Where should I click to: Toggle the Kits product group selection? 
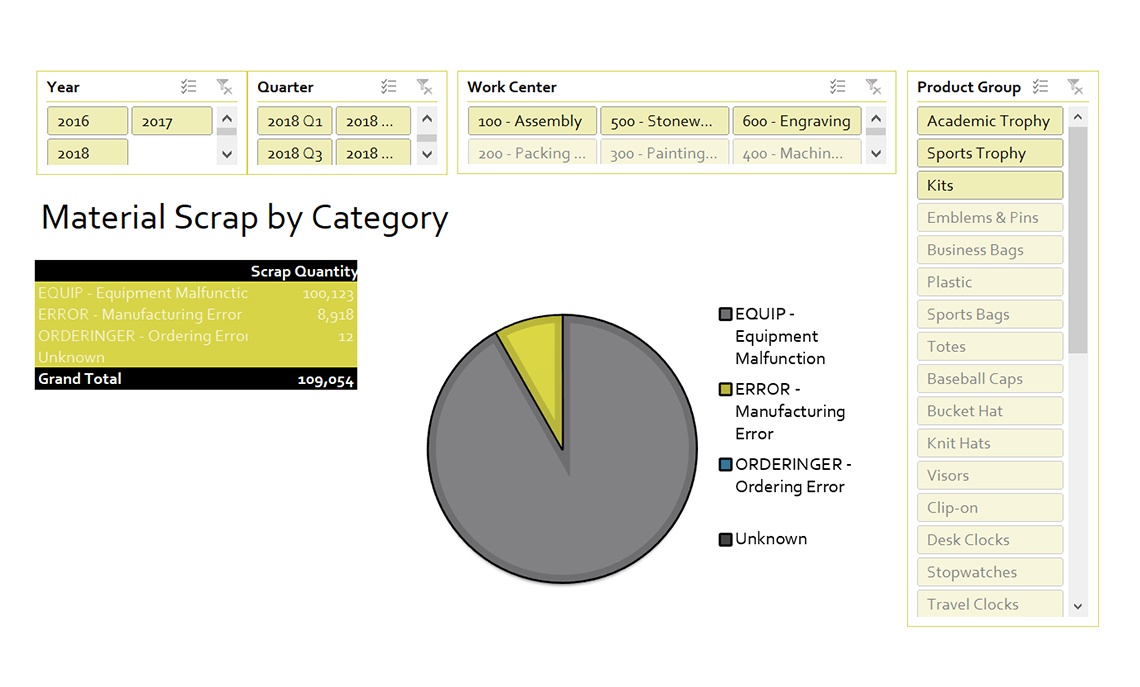pyautogui.click(x=988, y=184)
